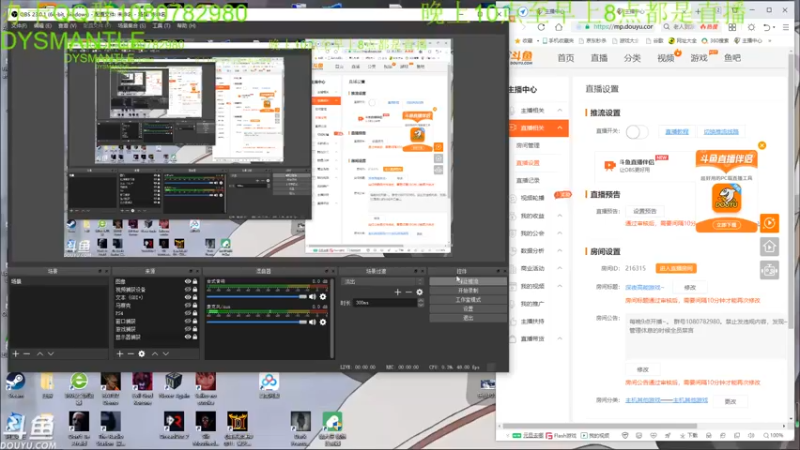Screen dimensions: 800x450
Task: Click the floating home icon on Douyu page
Action: pos(769,246)
